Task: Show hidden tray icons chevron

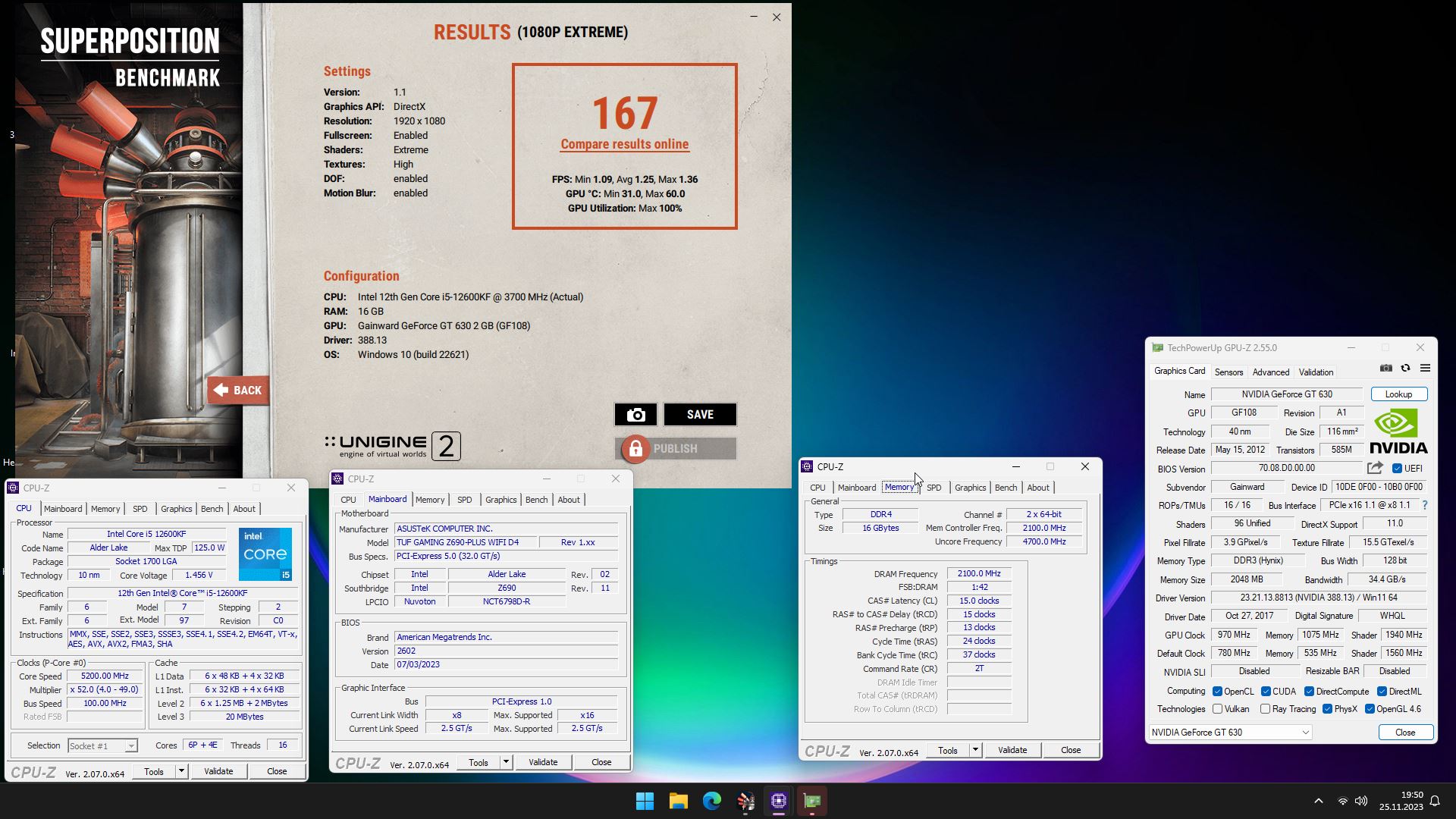Action: coord(1318,802)
